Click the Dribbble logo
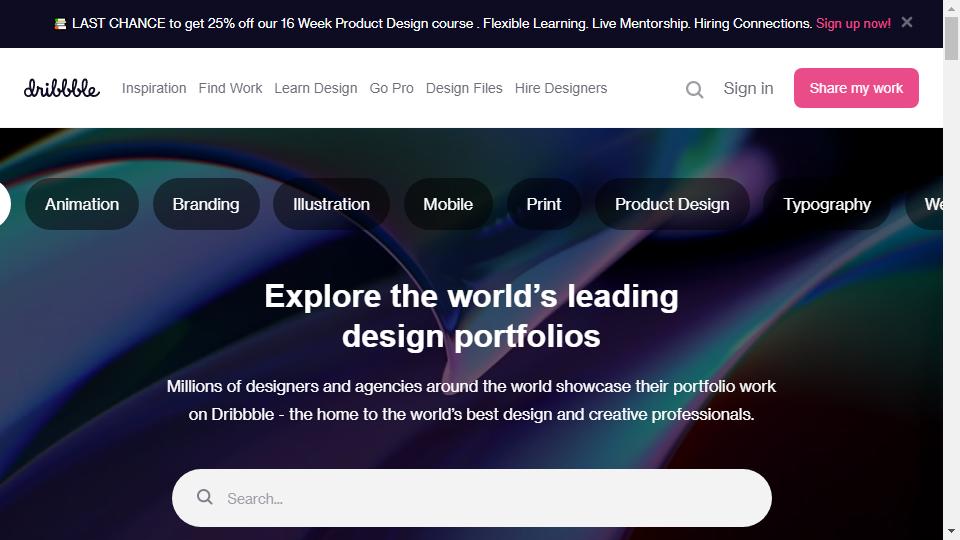 (62, 88)
